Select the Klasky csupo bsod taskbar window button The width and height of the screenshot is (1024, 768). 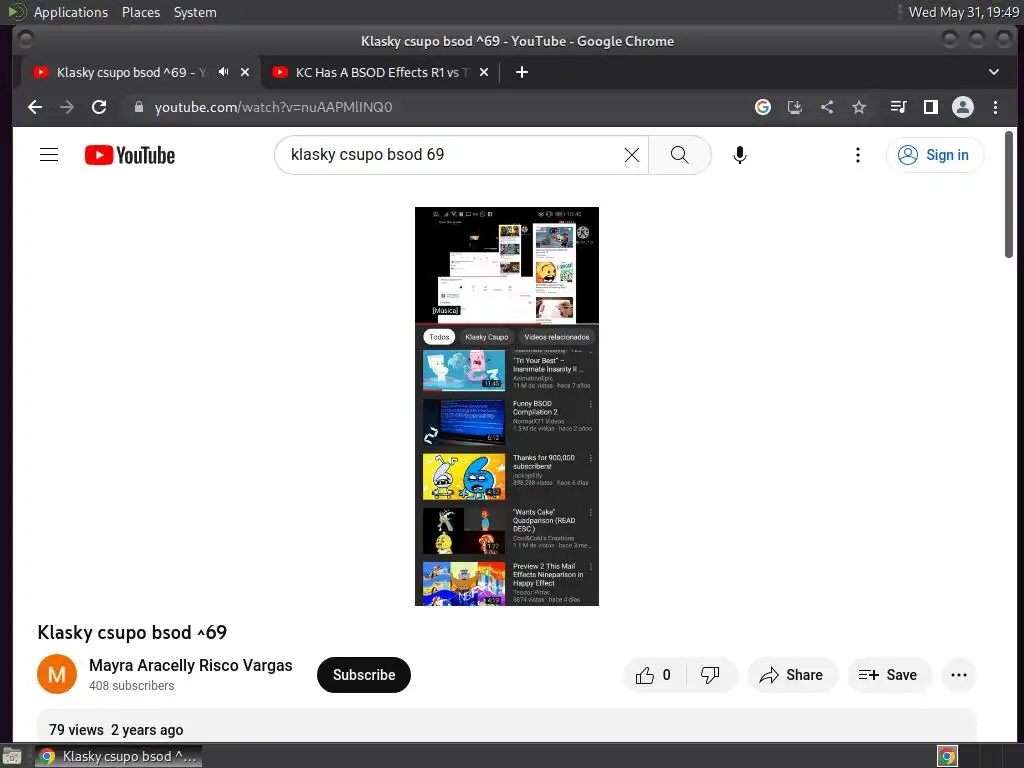(119, 756)
